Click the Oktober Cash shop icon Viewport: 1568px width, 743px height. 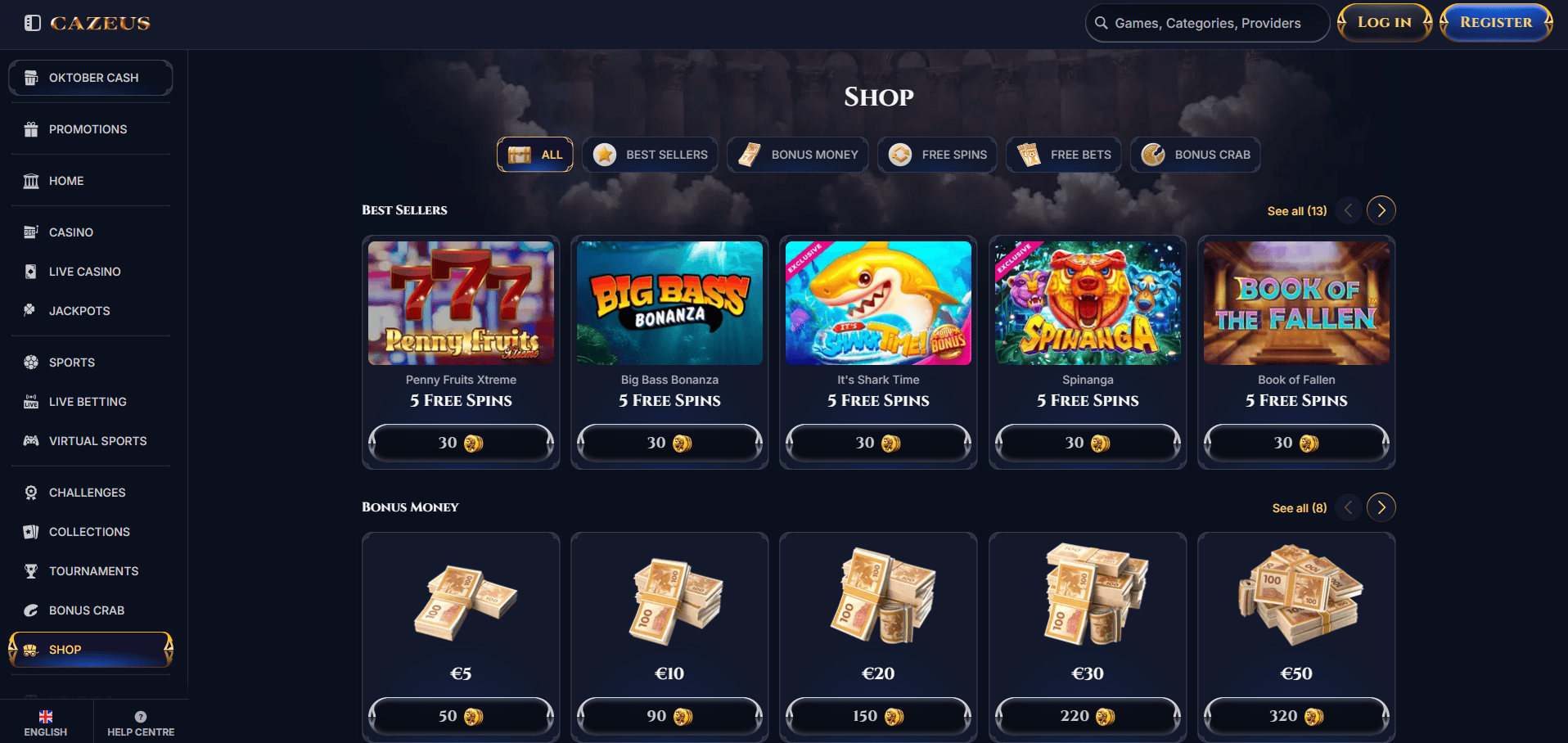[31, 78]
